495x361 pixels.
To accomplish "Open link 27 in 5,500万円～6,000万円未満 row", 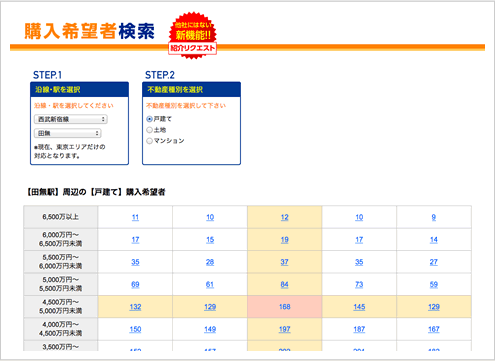I will (x=434, y=262).
